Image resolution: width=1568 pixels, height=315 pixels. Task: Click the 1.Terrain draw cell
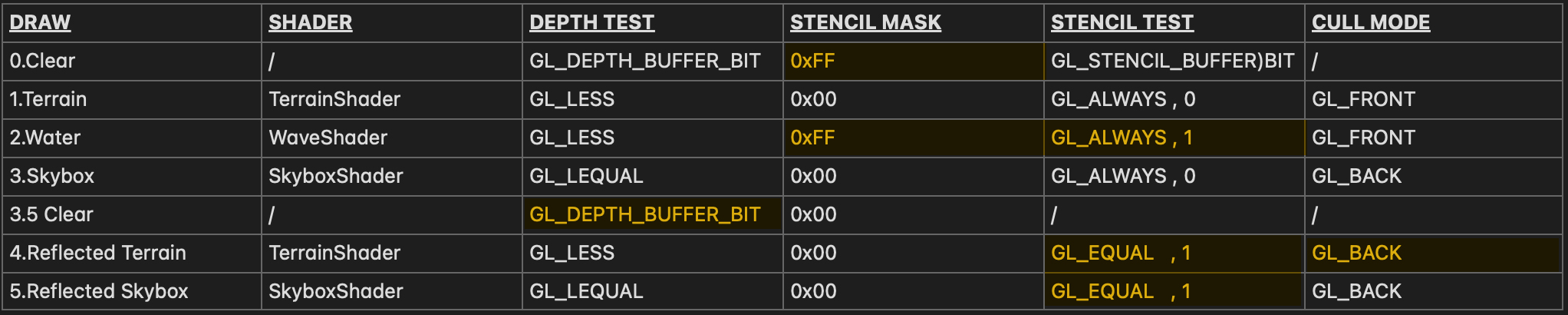(48, 99)
